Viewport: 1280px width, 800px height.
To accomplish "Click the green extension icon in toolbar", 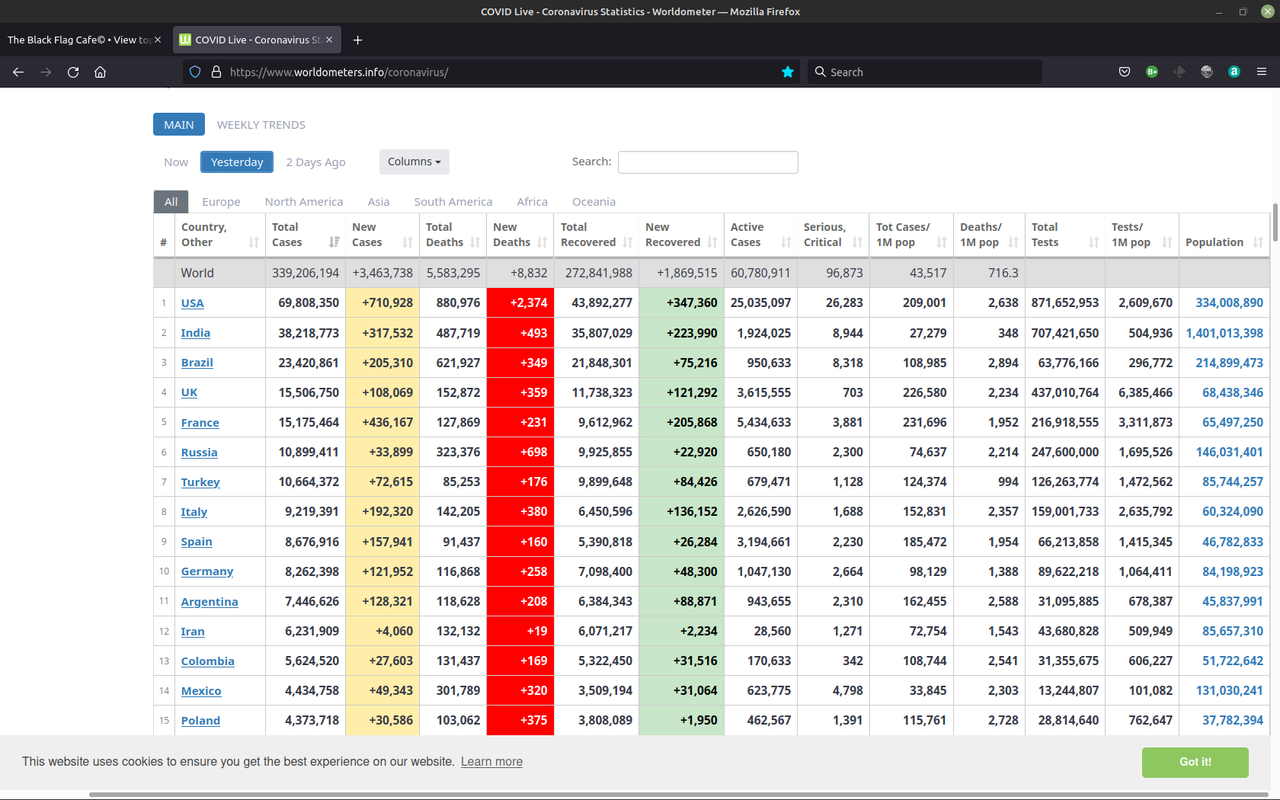I will (1152, 72).
